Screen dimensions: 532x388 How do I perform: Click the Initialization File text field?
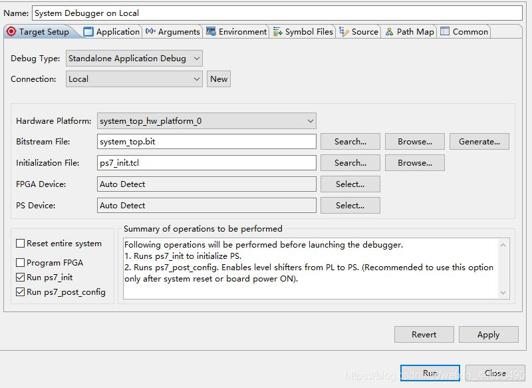coord(207,163)
